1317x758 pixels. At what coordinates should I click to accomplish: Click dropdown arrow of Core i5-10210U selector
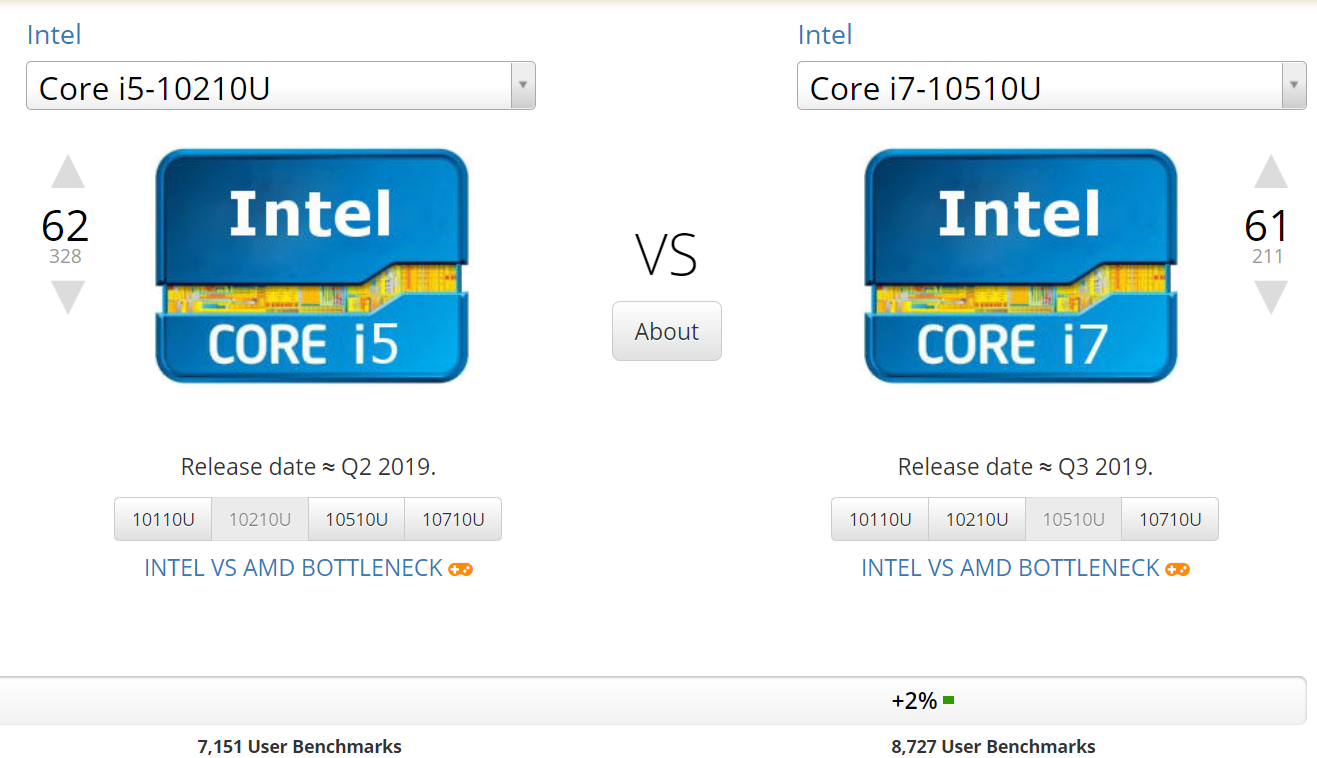[523, 86]
